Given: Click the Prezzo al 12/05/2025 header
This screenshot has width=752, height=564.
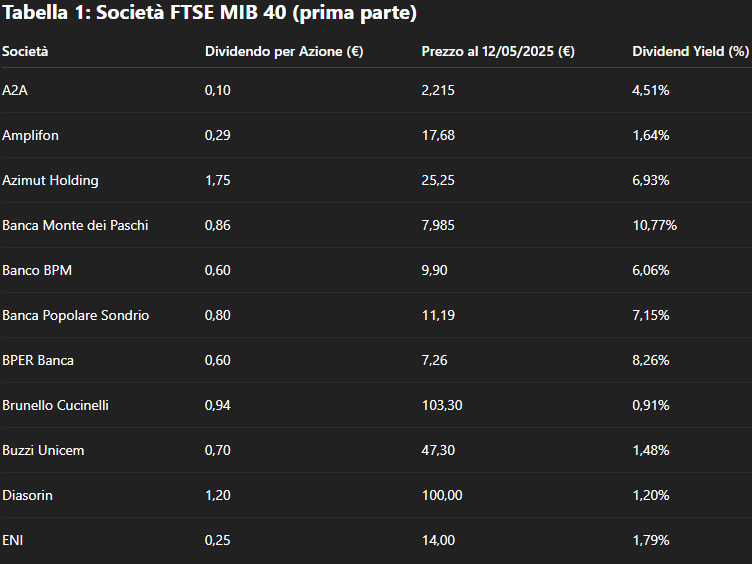Looking at the screenshot, I should (498, 51).
